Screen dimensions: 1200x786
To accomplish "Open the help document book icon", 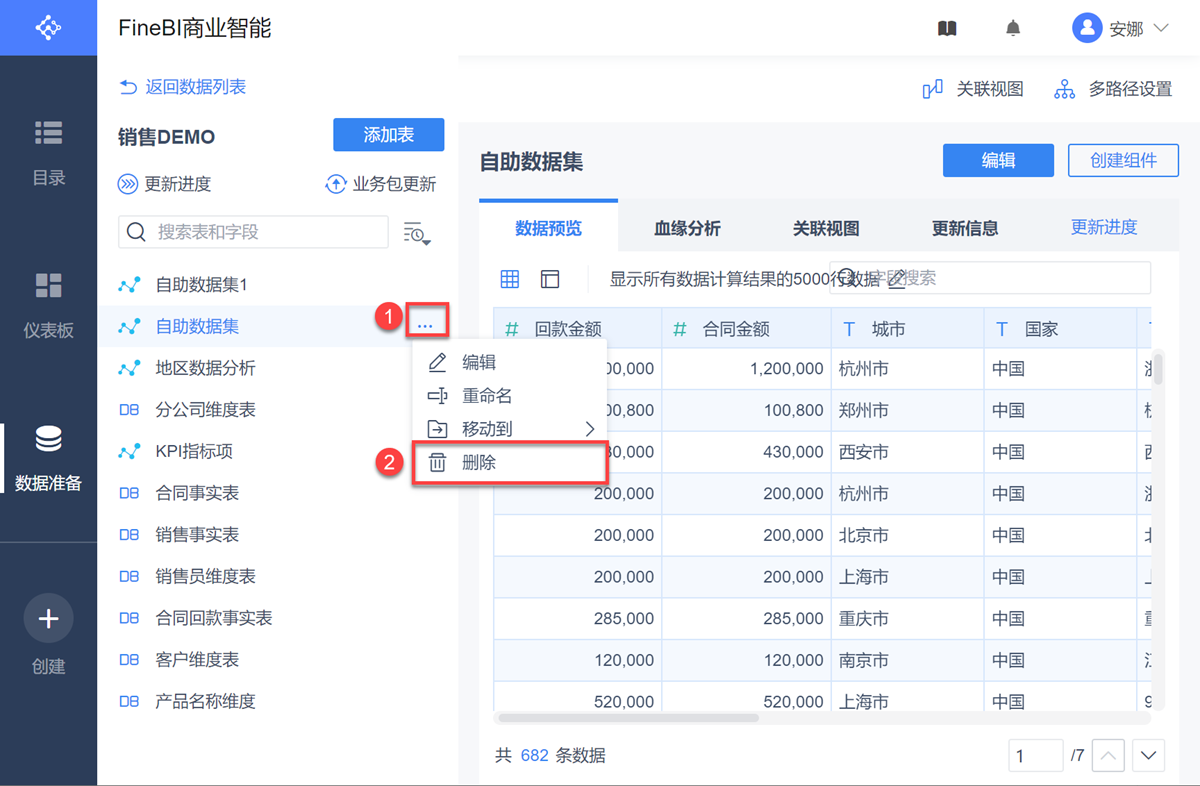I will point(947,29).
